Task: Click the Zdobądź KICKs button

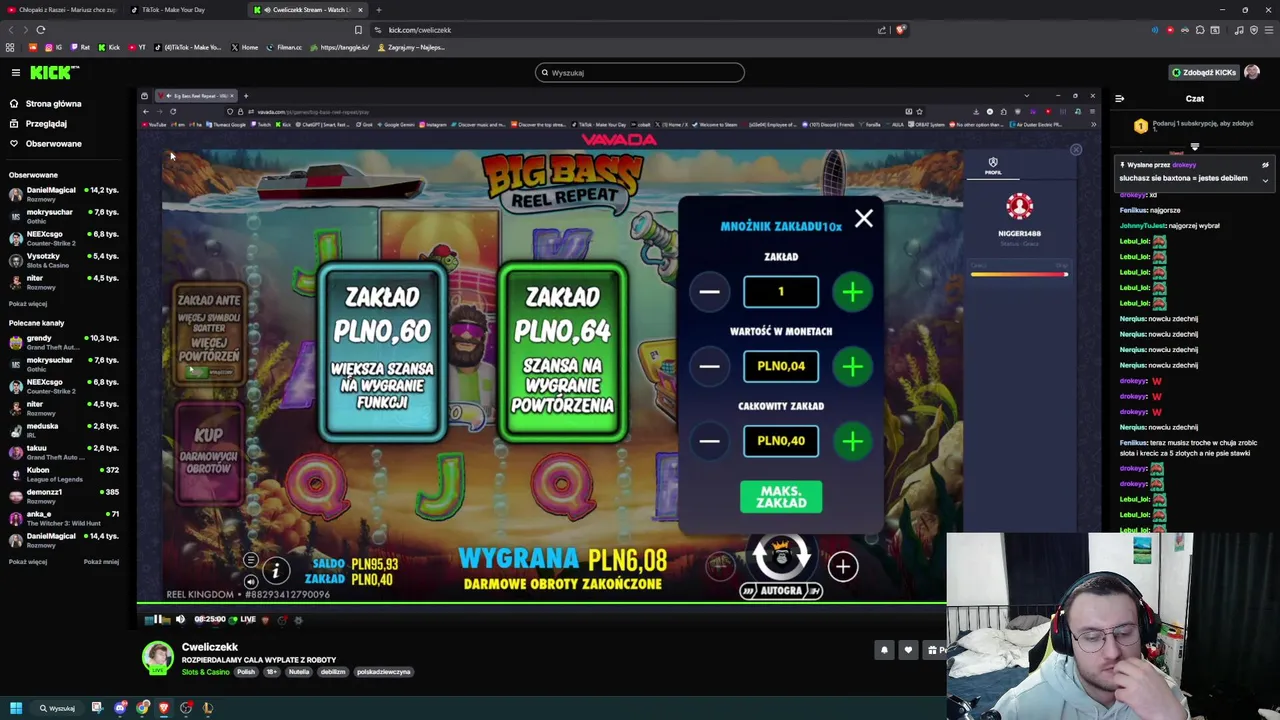Action: [x=1204, y=72]
